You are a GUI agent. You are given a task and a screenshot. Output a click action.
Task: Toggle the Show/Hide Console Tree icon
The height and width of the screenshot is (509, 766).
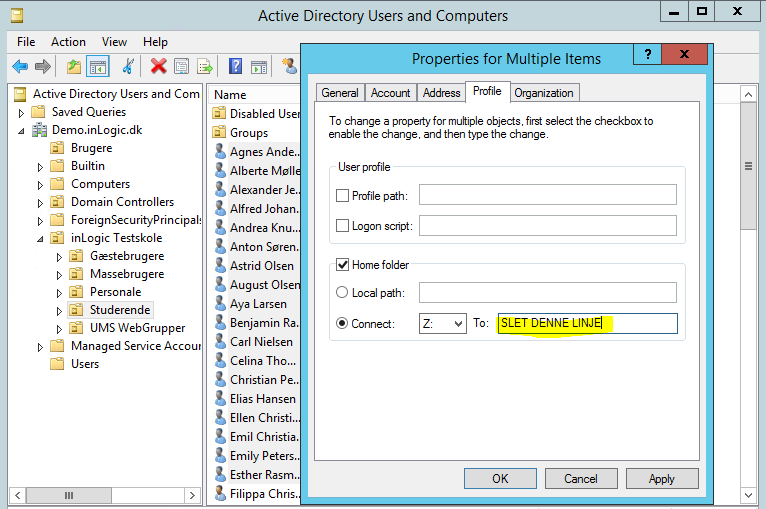pyautogui.click(x=98, y=67)
